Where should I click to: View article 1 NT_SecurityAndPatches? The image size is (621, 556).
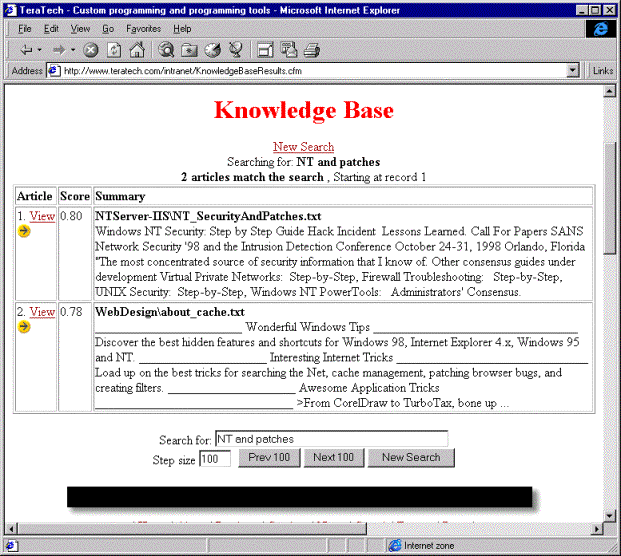coord(42,216)
